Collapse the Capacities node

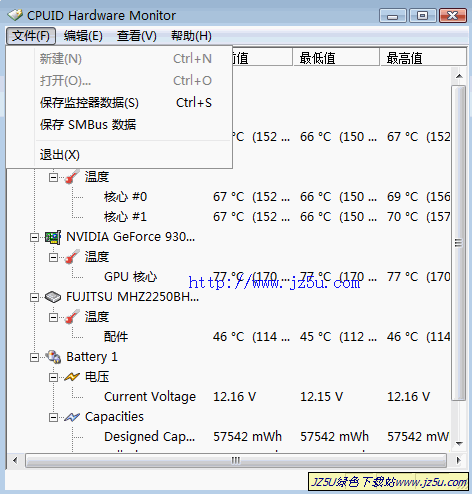click(53, 417)
